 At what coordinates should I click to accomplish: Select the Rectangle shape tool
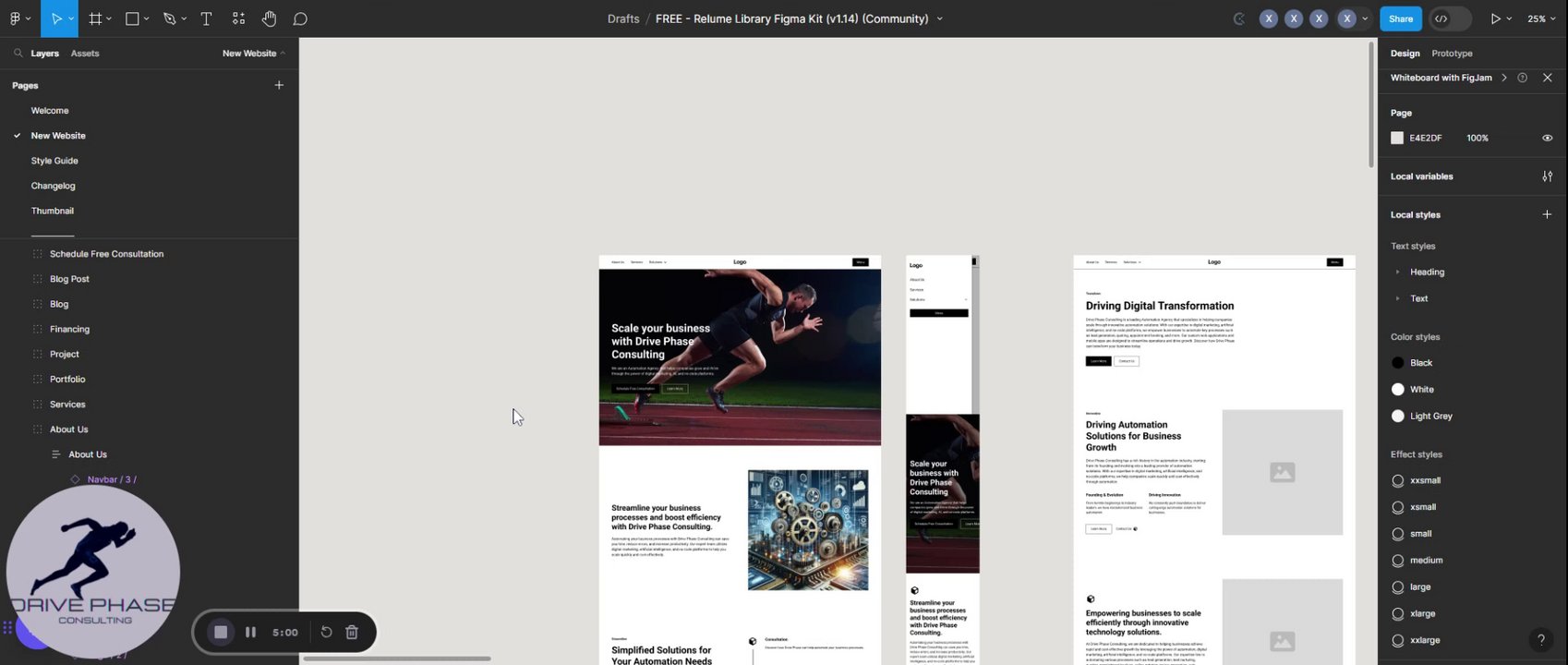click(133, 18)
